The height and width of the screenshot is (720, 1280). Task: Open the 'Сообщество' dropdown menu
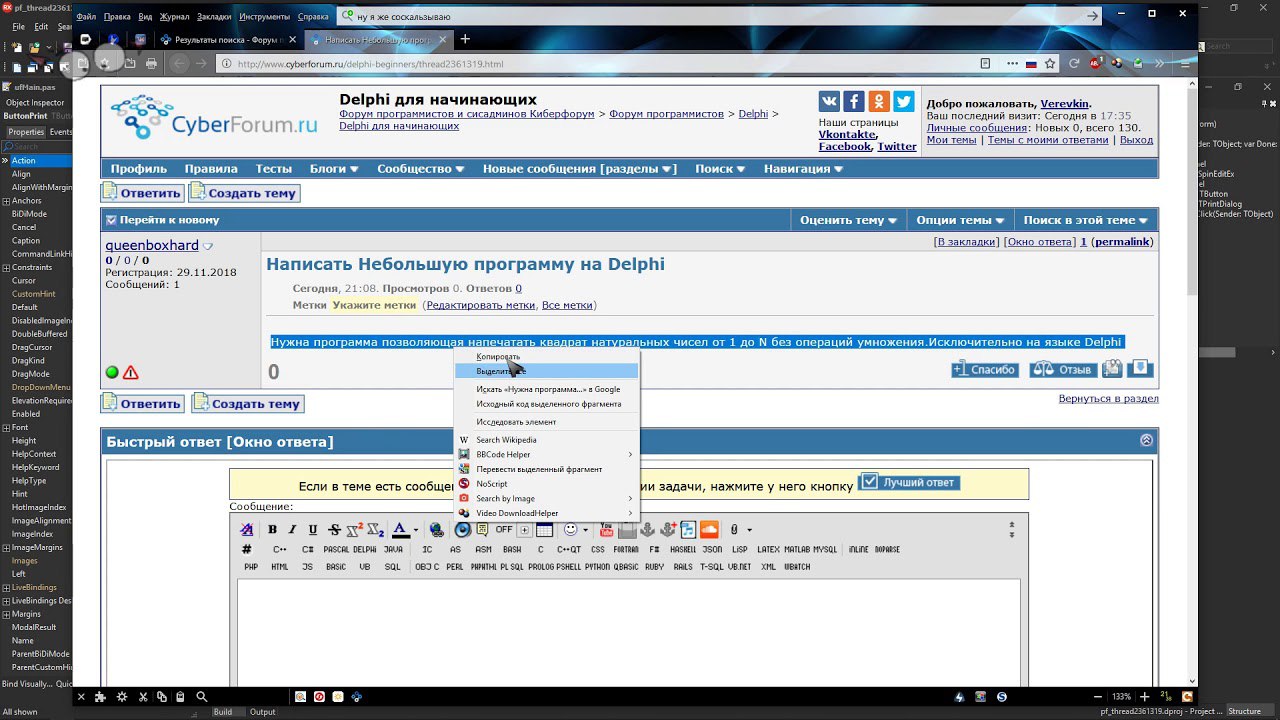[420, 169]
